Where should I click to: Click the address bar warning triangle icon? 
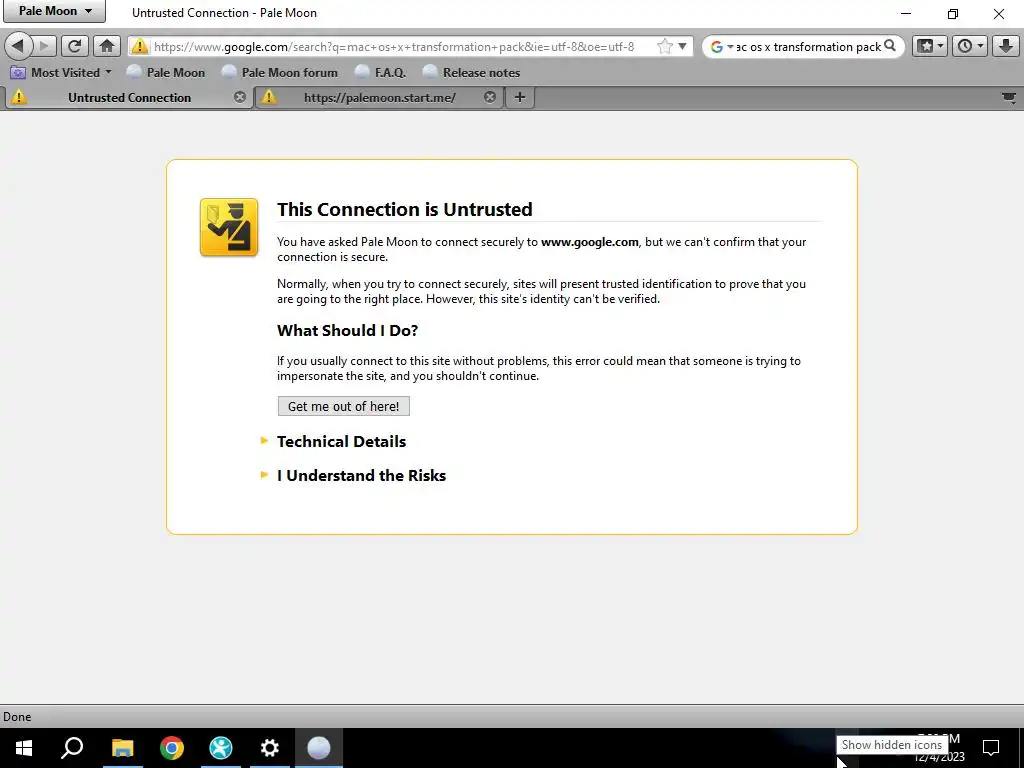[139, 46]
